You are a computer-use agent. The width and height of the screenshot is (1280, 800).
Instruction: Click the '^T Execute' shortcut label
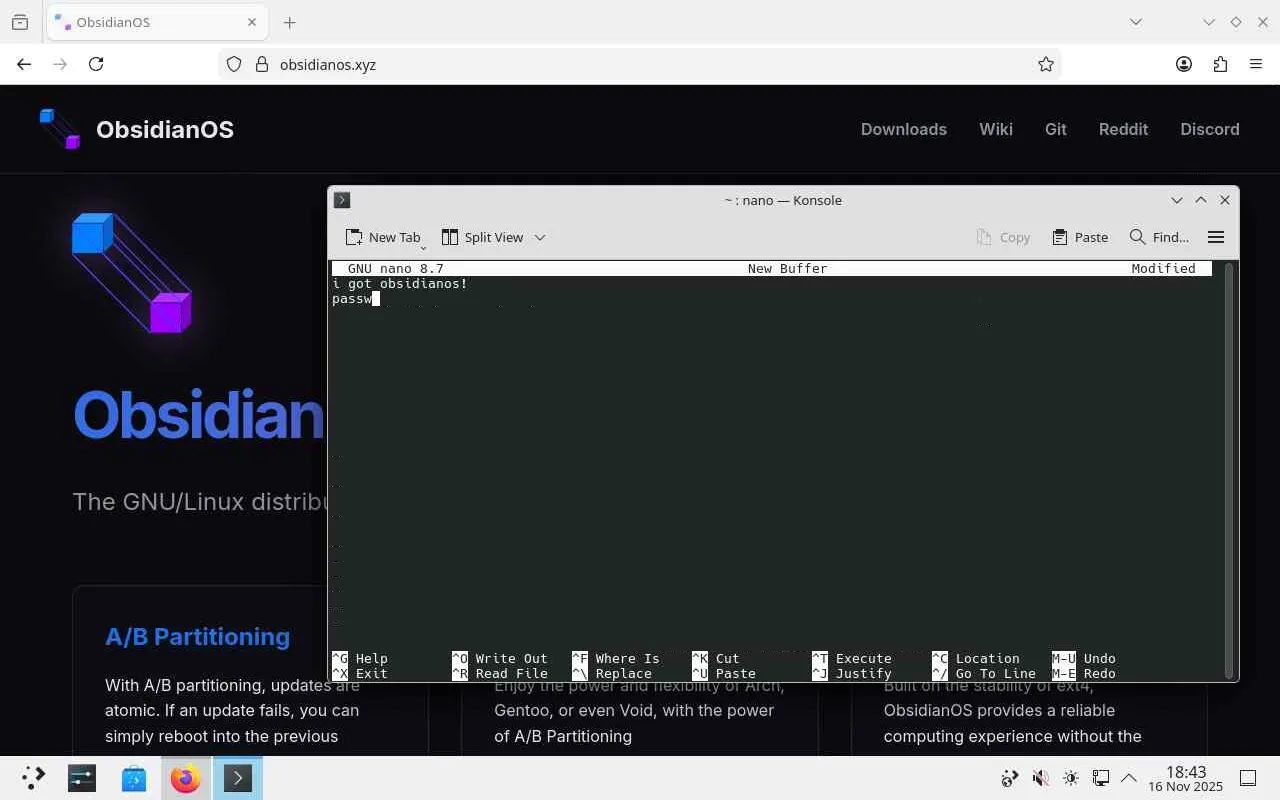[852, 659]
